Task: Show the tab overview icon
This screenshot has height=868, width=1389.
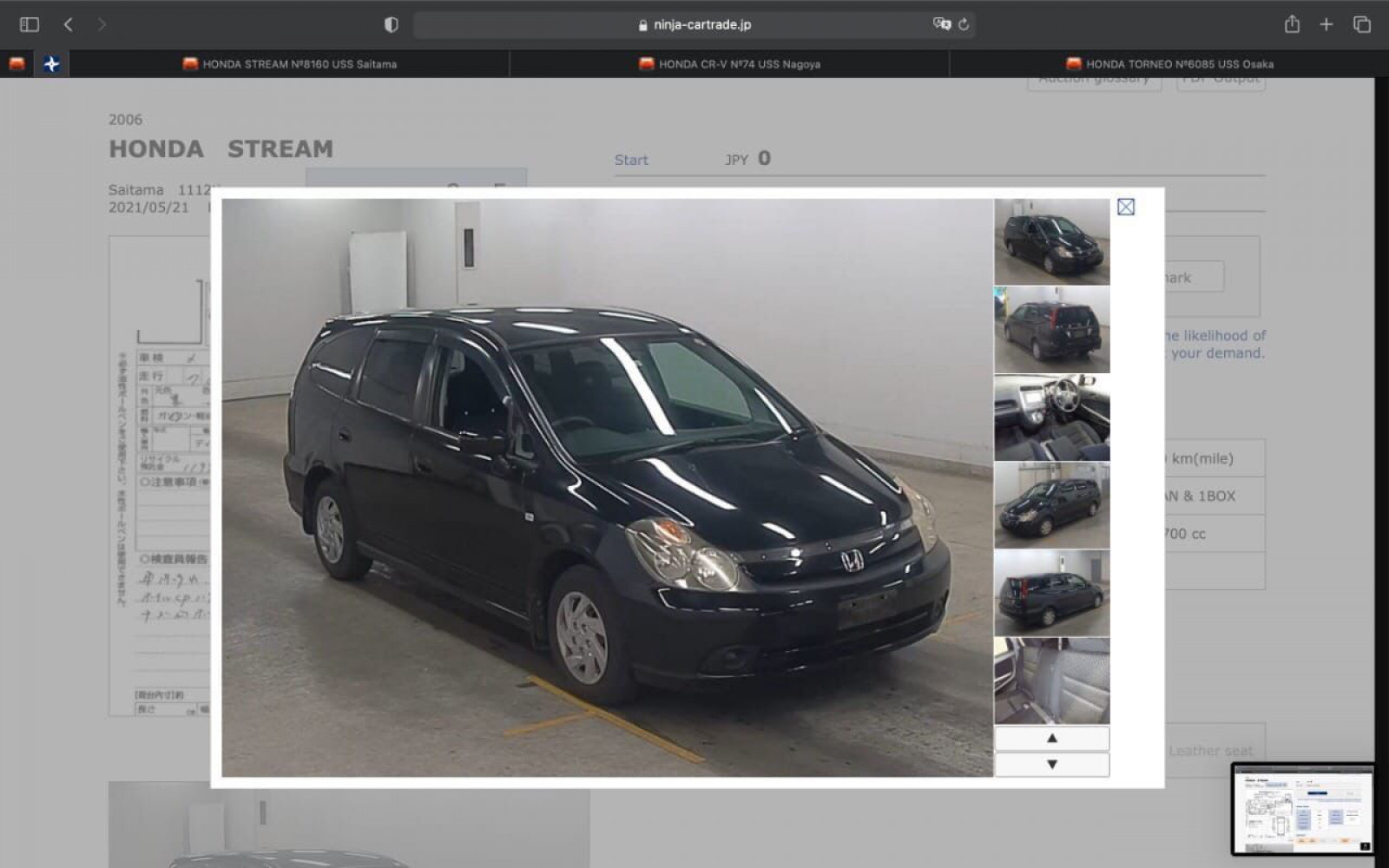Action: click(1361, 24)
